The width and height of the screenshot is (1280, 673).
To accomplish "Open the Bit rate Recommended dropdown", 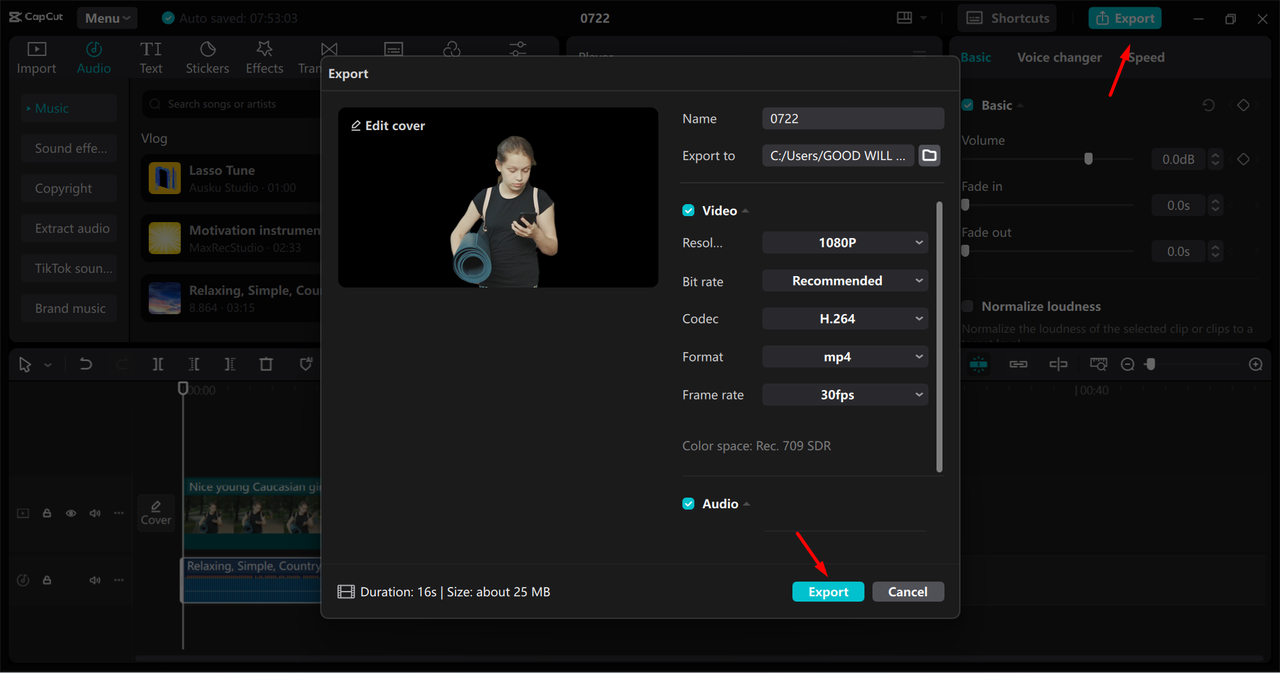I will (845, 281).
